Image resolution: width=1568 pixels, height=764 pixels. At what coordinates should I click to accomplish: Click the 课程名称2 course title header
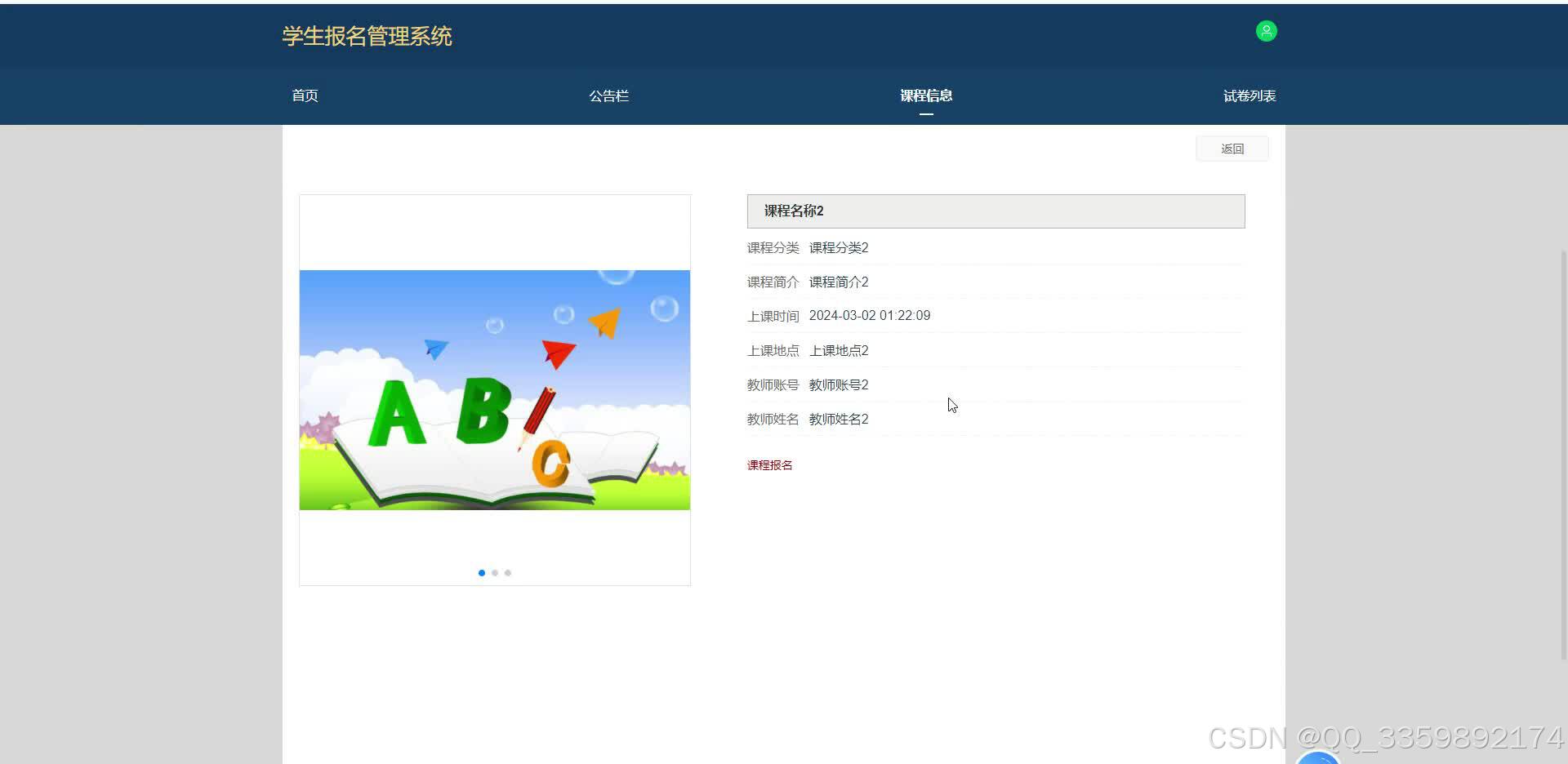click(792, 211)
